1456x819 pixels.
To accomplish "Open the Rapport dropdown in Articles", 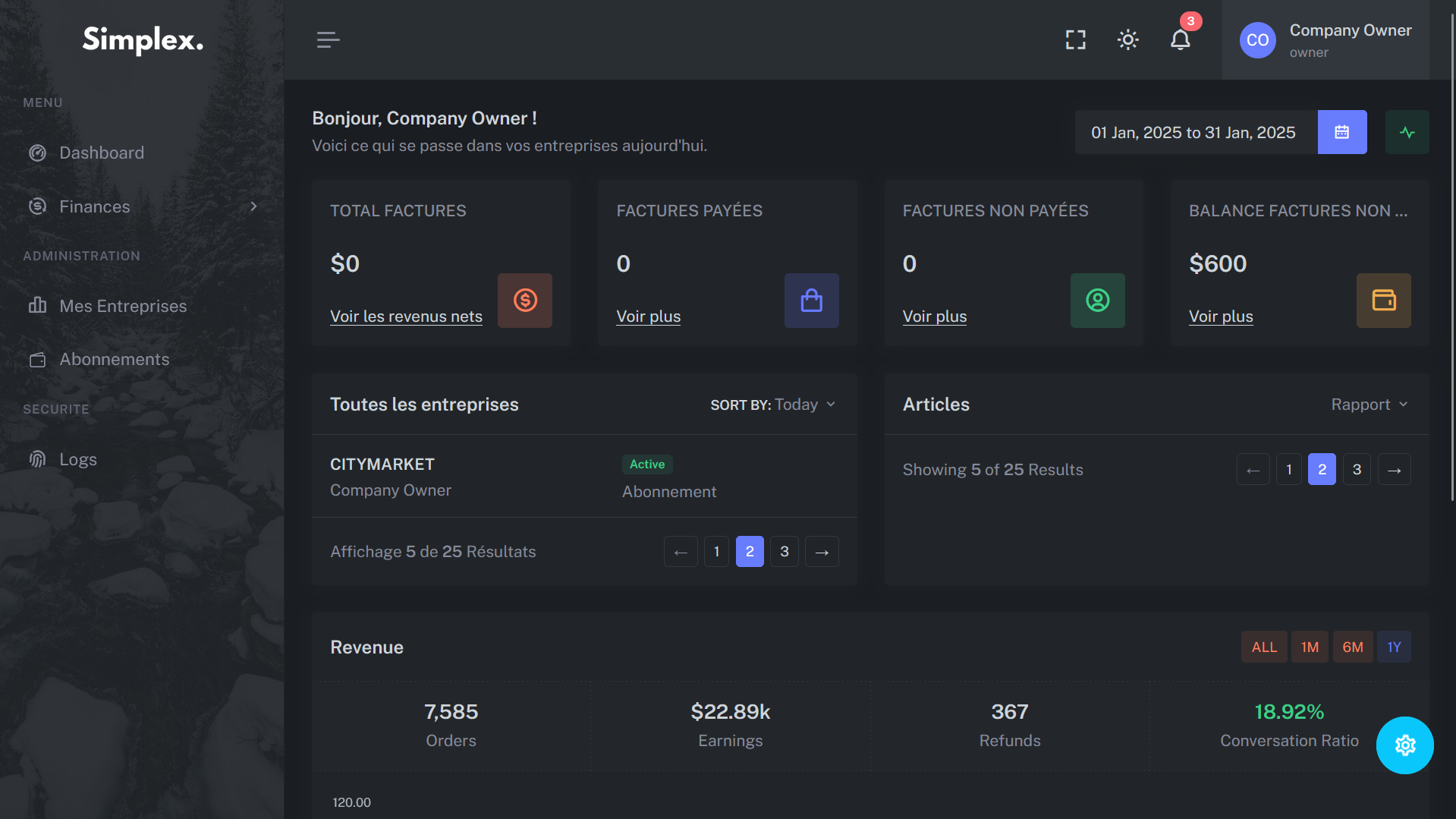I will coord(1369,405).
